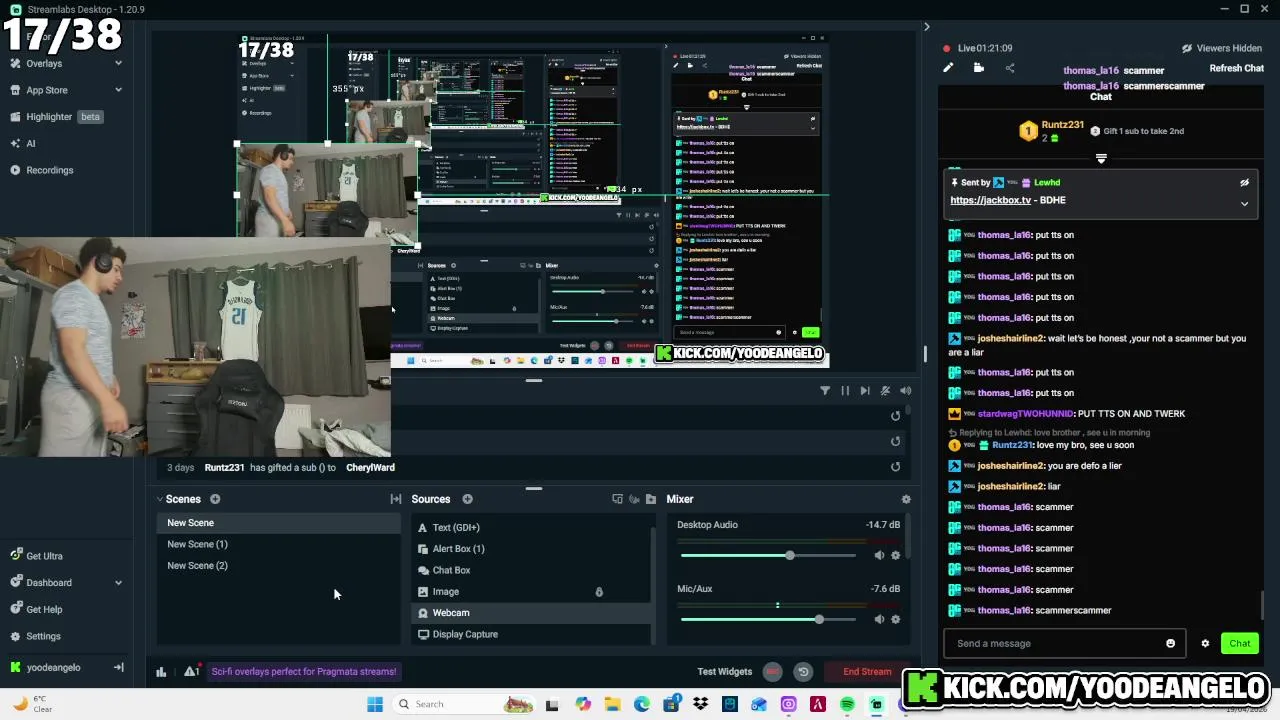
Task: Add a new source with plus icon
Action: (467, 499)
